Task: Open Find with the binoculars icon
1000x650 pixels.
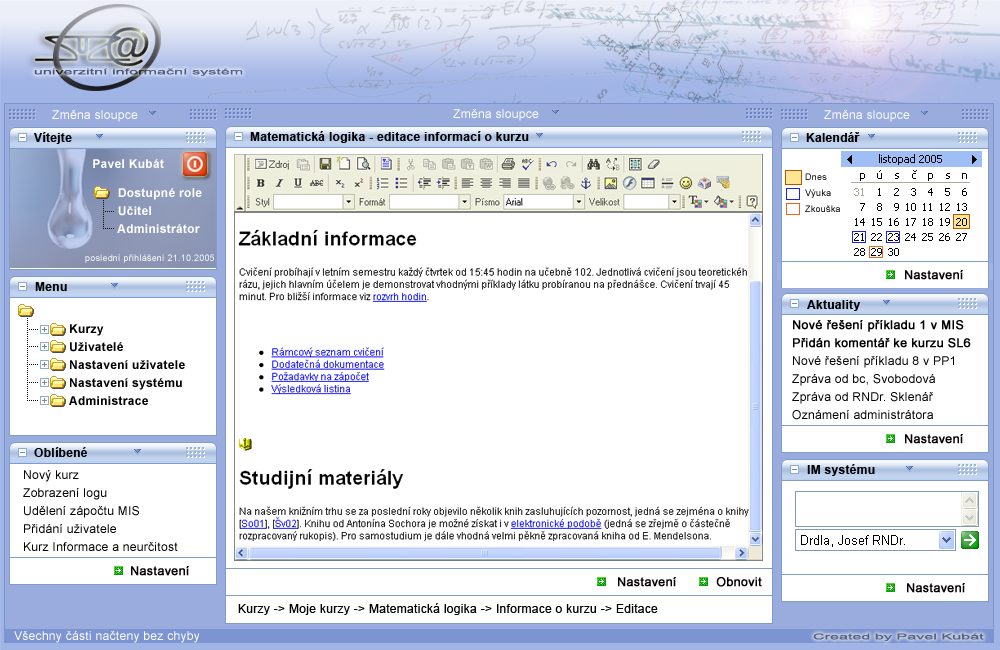Action: 593,164
